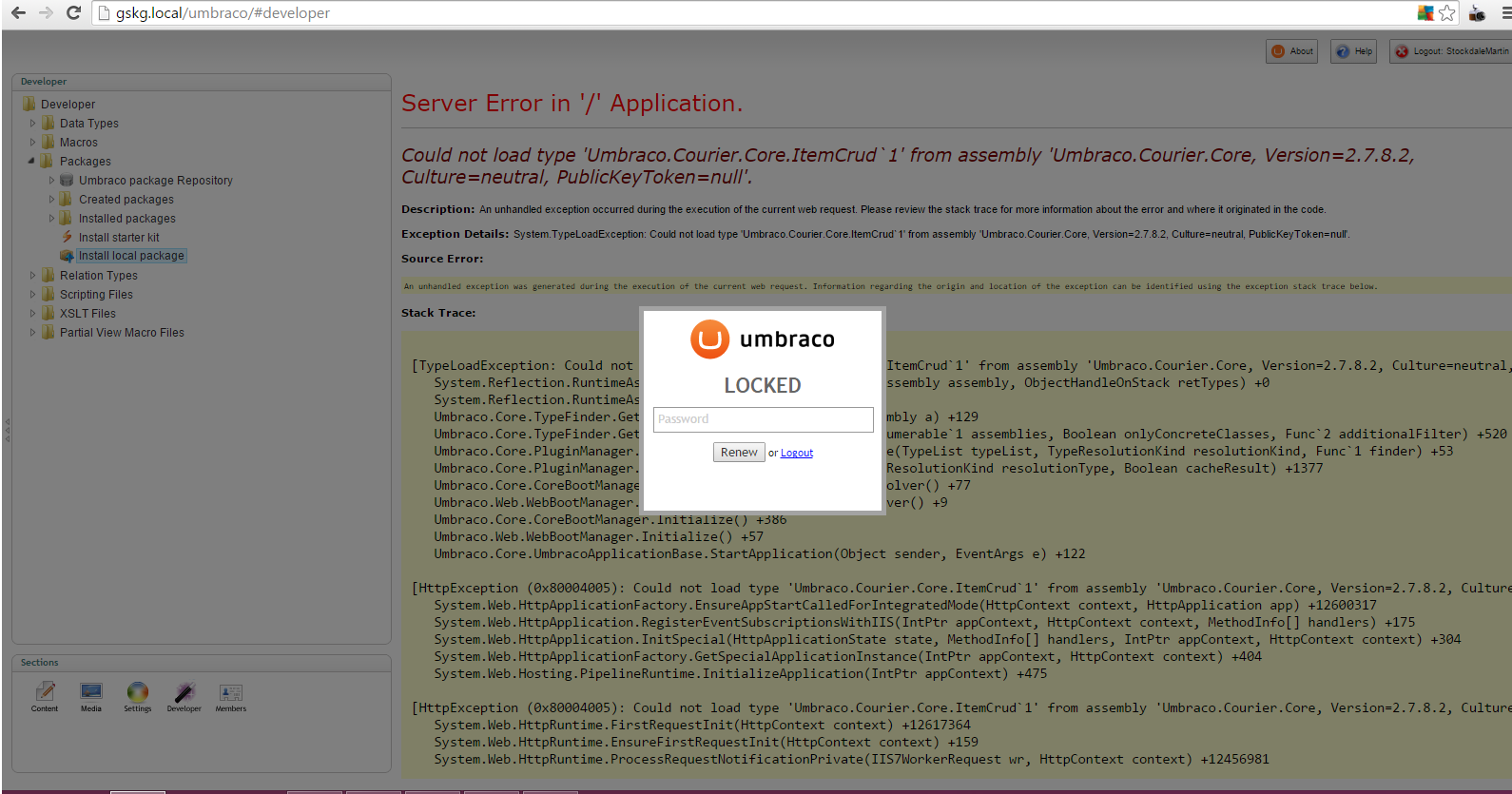Screen dimensions: 1512x794
Task: Select Install local package item
Action: click(131, 256)
